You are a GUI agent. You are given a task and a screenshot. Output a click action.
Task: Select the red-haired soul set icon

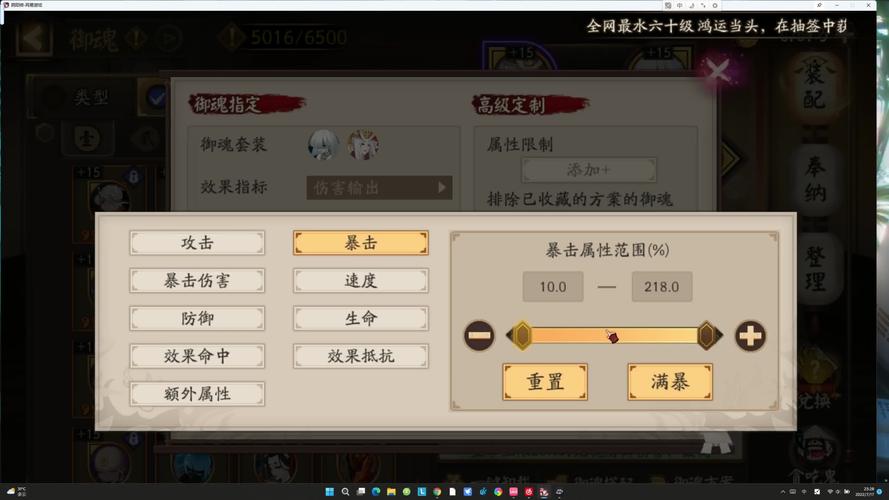pos(363,144)
